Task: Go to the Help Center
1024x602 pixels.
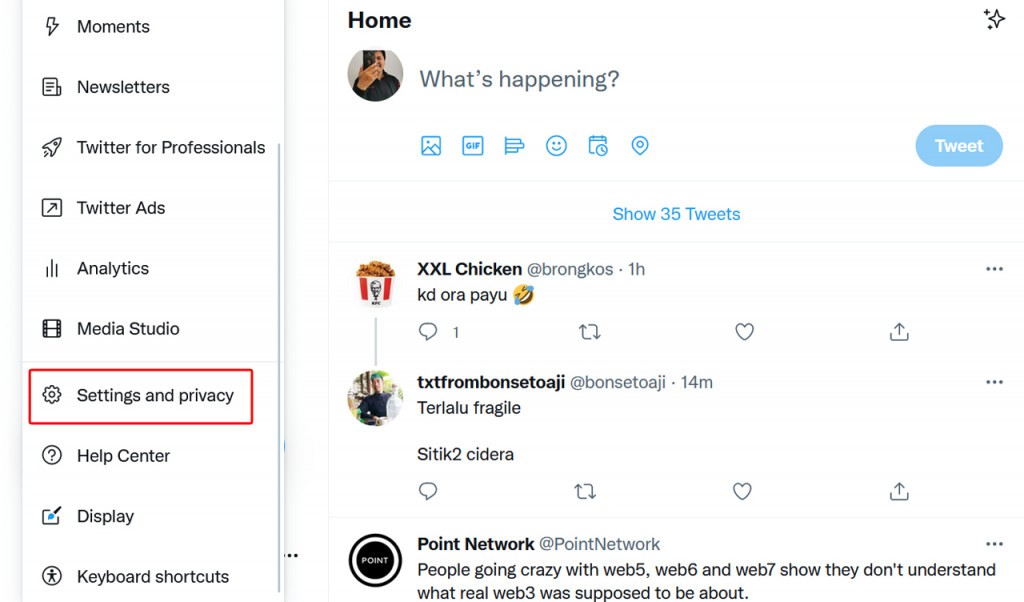Action: [122, 455]
